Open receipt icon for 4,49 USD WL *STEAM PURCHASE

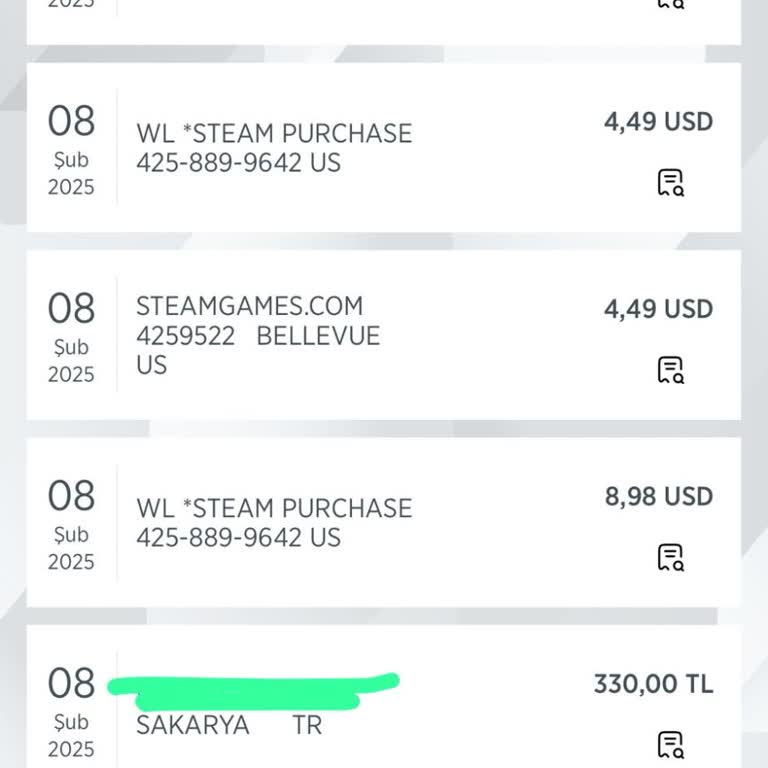(x=670, y=183)
